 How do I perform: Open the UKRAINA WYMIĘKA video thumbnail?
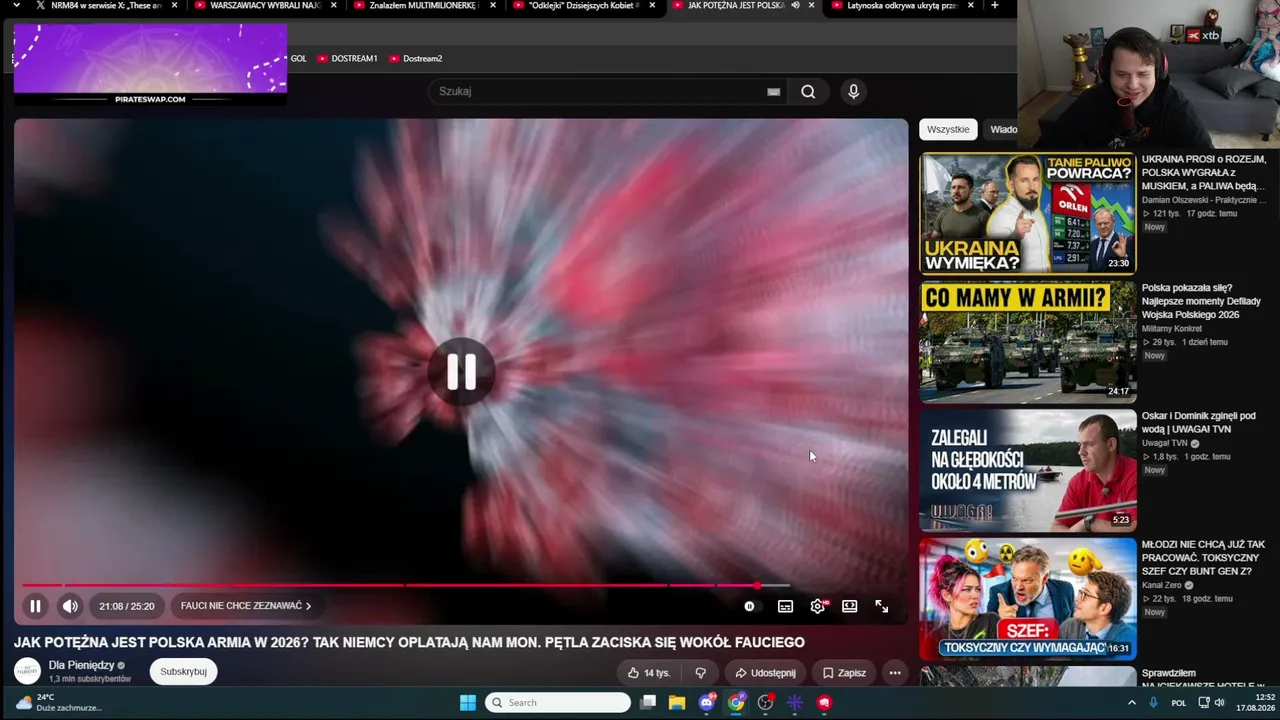click(1028, 213)
